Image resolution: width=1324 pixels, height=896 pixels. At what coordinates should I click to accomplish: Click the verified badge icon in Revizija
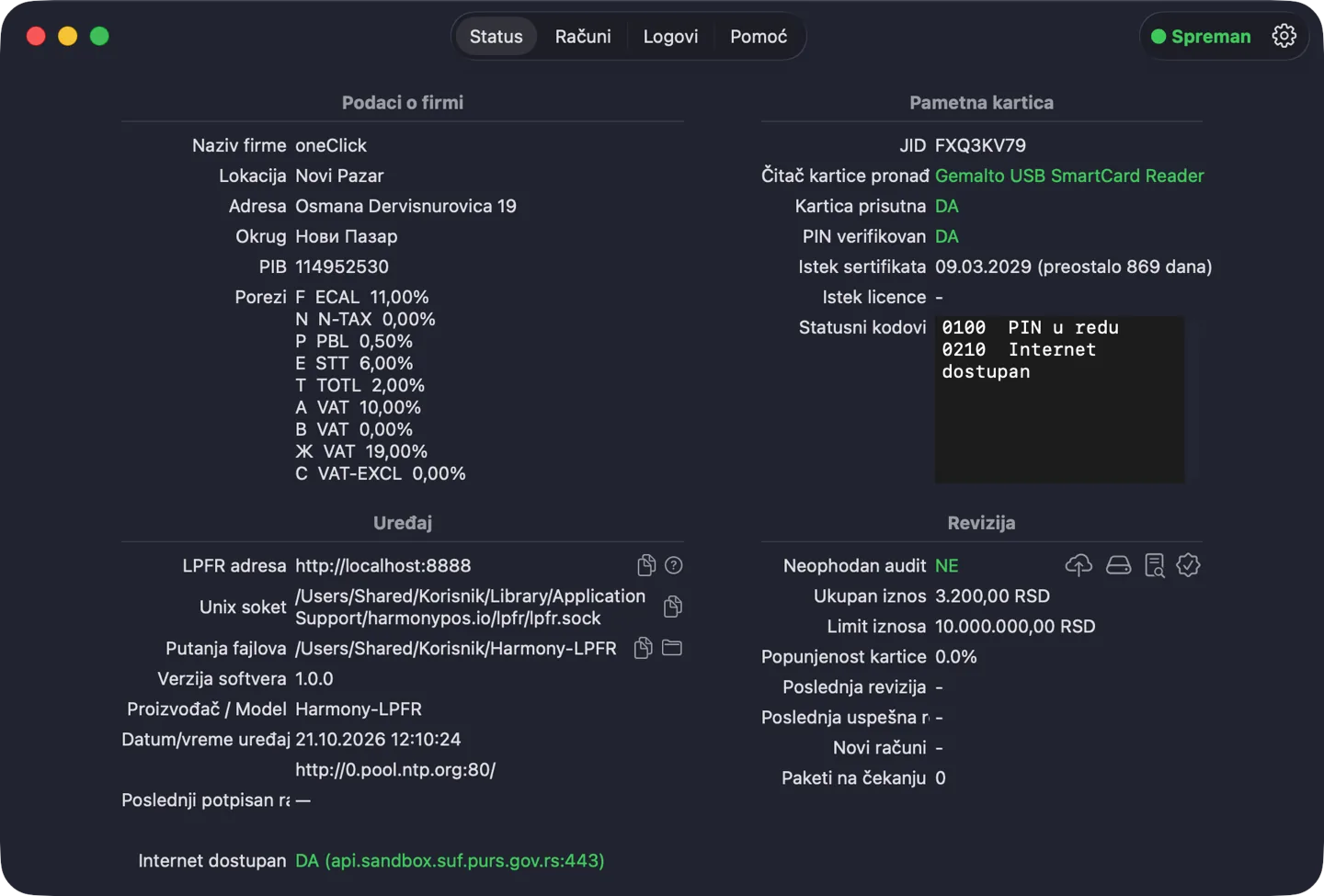tap(1189, 565)
